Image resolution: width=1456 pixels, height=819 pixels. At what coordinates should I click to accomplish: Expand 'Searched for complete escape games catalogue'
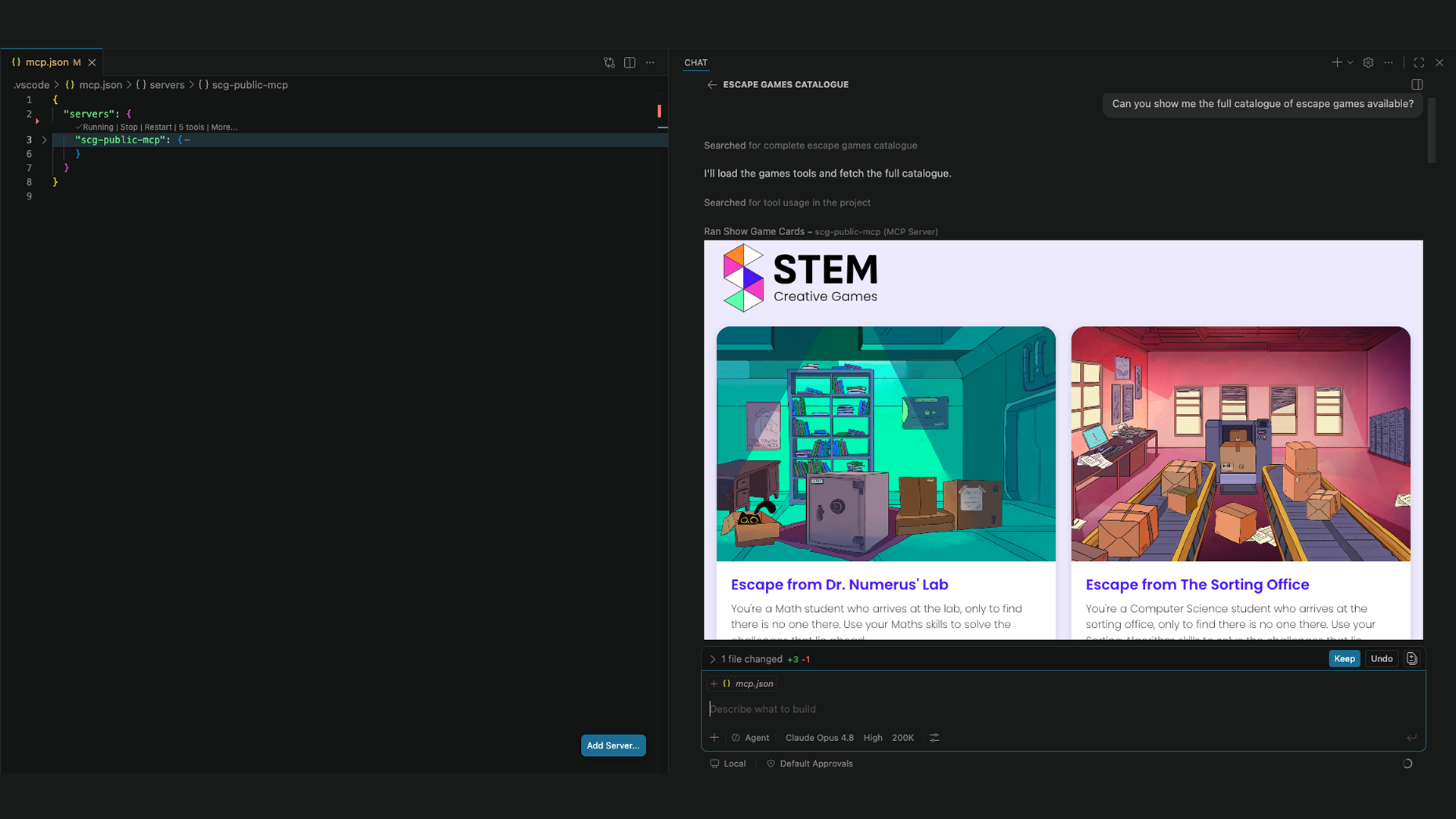[810, 146]
